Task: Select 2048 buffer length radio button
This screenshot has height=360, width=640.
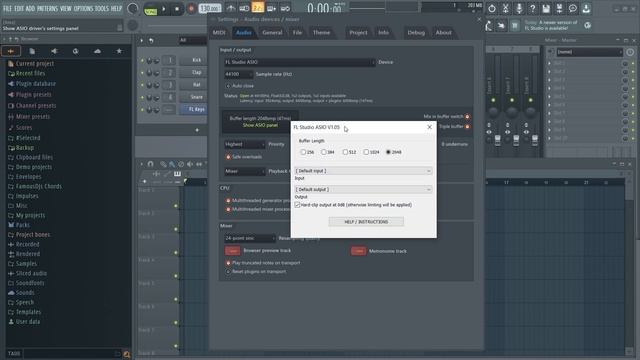Action: tap(388, 152)
